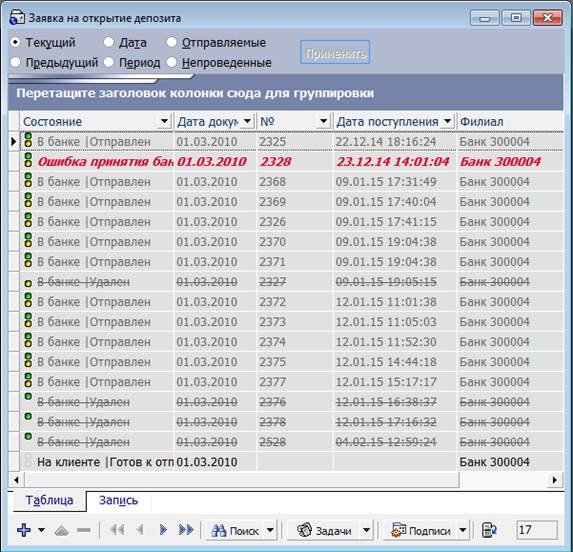Click the horizontal scrollbar right arrow
The width and height of the screenshot is (573, 552).
[555, 480]
